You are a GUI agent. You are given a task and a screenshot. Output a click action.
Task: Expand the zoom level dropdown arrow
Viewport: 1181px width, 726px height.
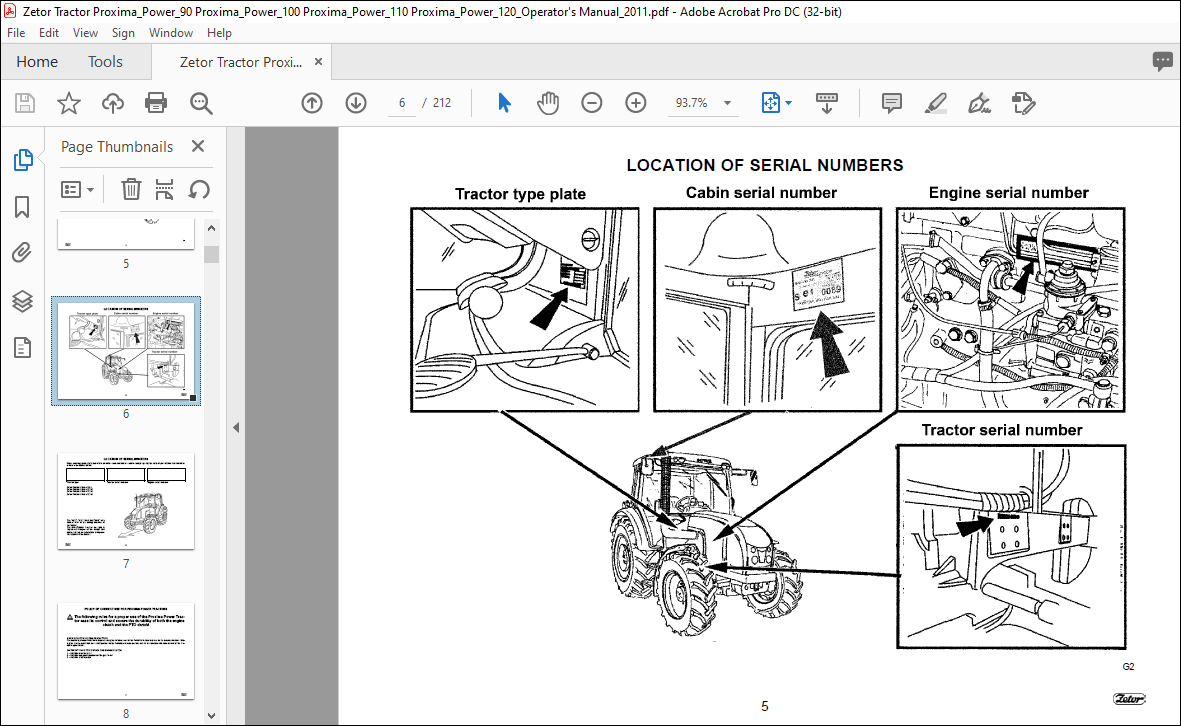coord(728,103)
